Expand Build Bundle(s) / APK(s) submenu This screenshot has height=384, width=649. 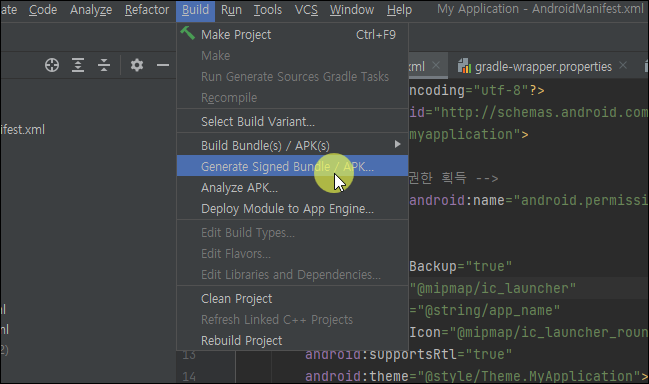coord(292,145)
